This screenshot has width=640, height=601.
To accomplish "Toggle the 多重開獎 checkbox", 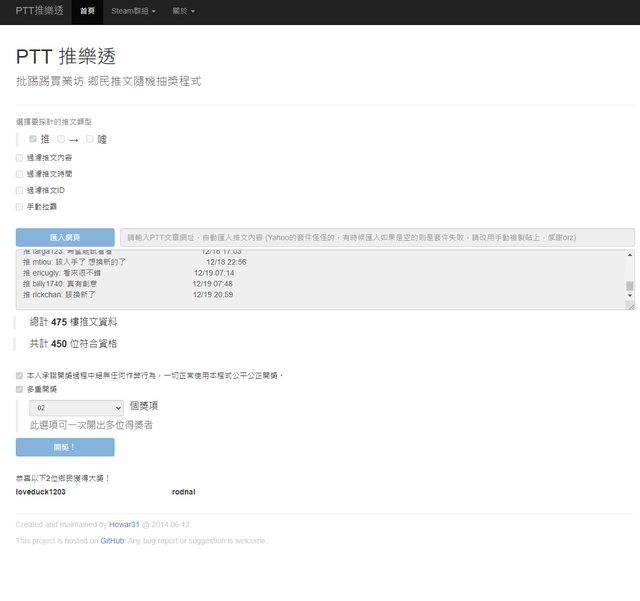I will (20, 388).
